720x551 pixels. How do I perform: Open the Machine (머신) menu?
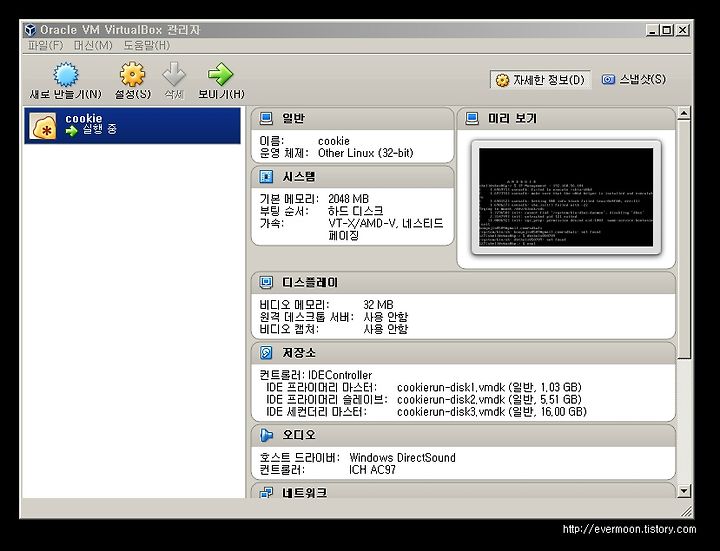[93, 45]
